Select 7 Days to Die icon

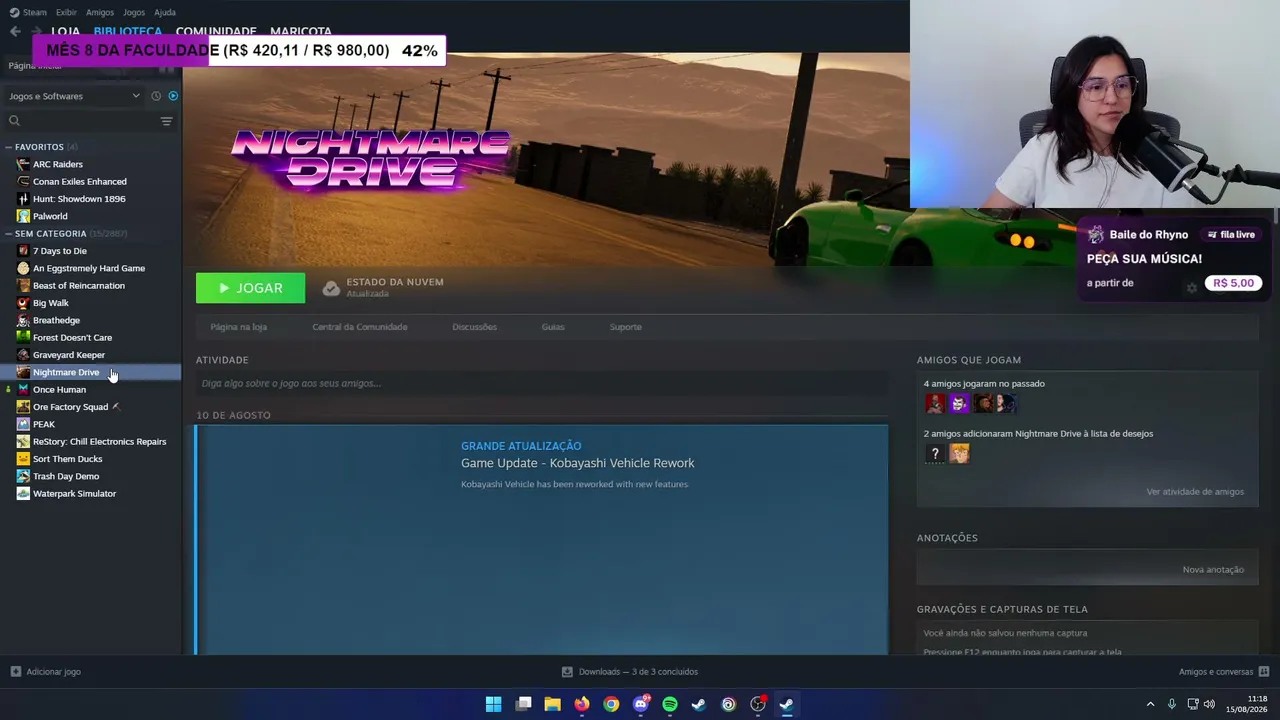pos(23,251)
